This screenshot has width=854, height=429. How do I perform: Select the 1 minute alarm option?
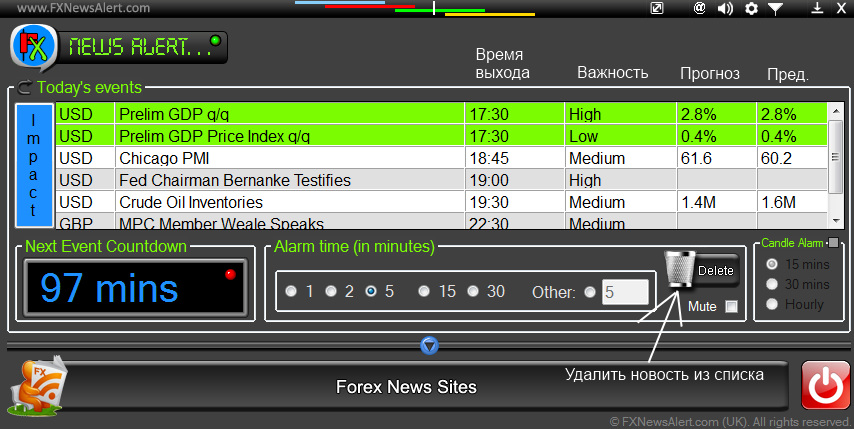coord(291,291)
